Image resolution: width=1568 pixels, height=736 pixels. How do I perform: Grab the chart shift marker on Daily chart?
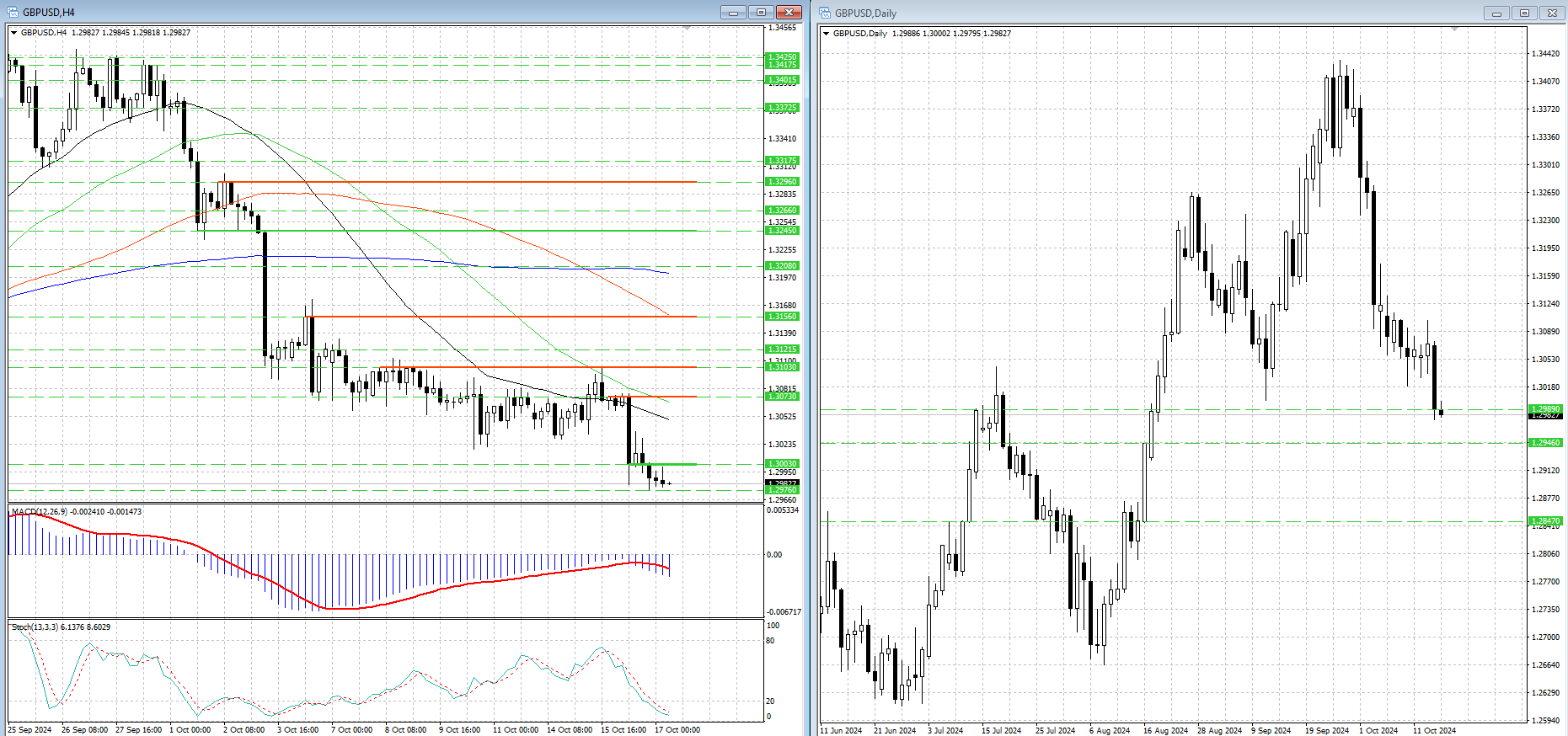[1454, 29]
